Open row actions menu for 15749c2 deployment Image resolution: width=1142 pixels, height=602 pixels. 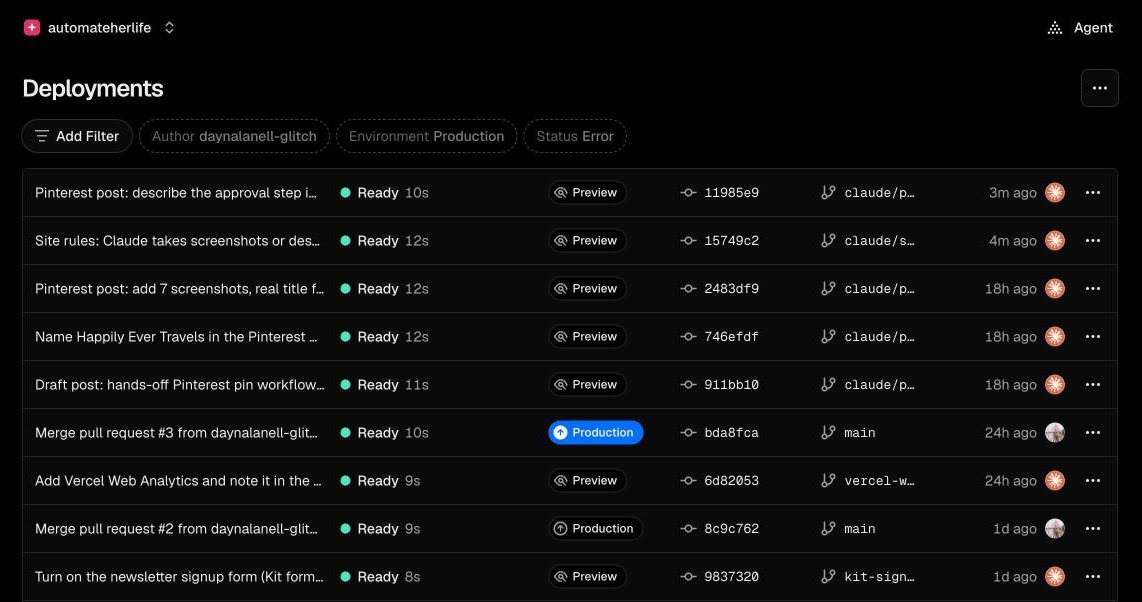[1092, 241]
